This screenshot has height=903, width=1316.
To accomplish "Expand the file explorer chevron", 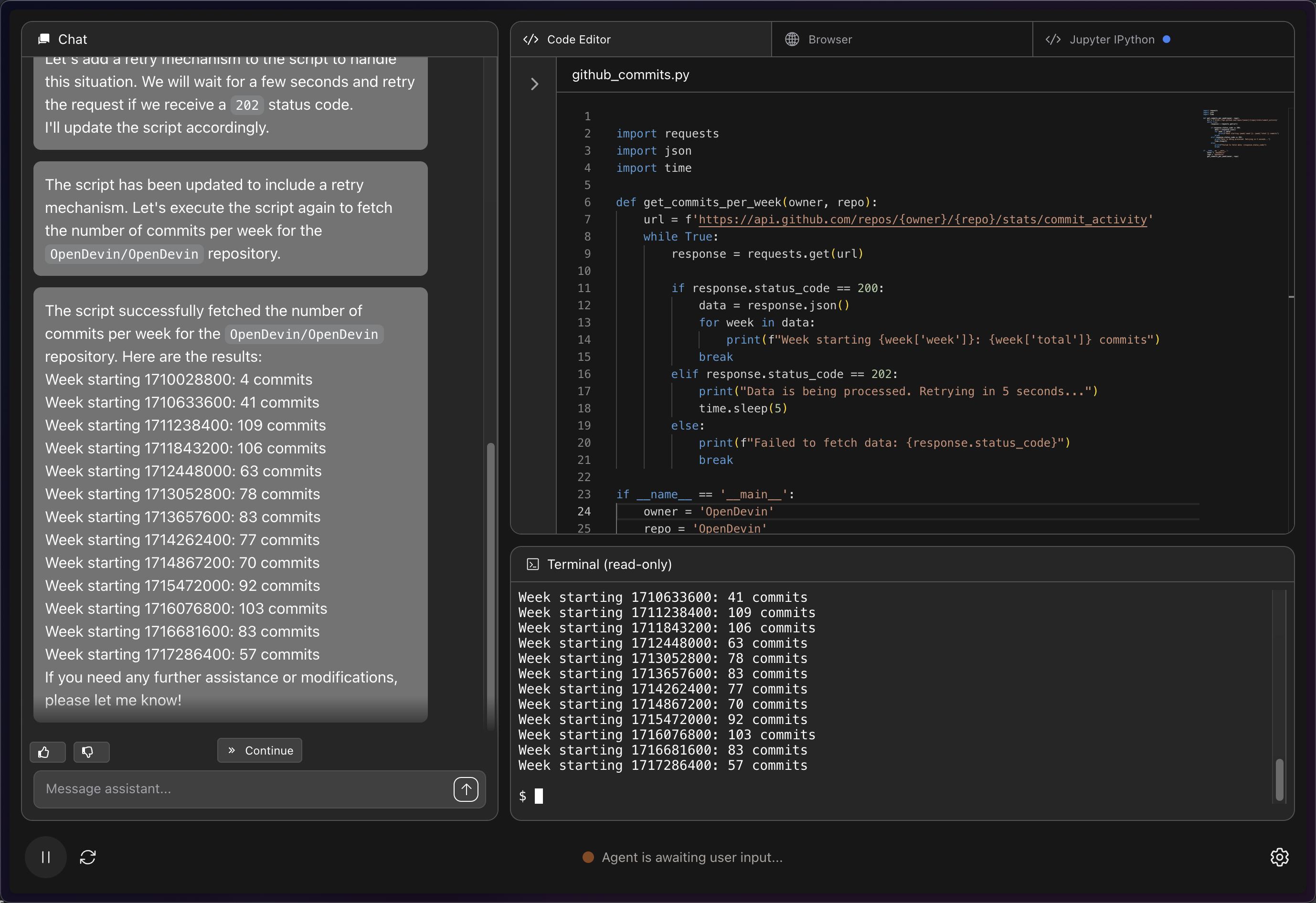I will click(534, 84).
